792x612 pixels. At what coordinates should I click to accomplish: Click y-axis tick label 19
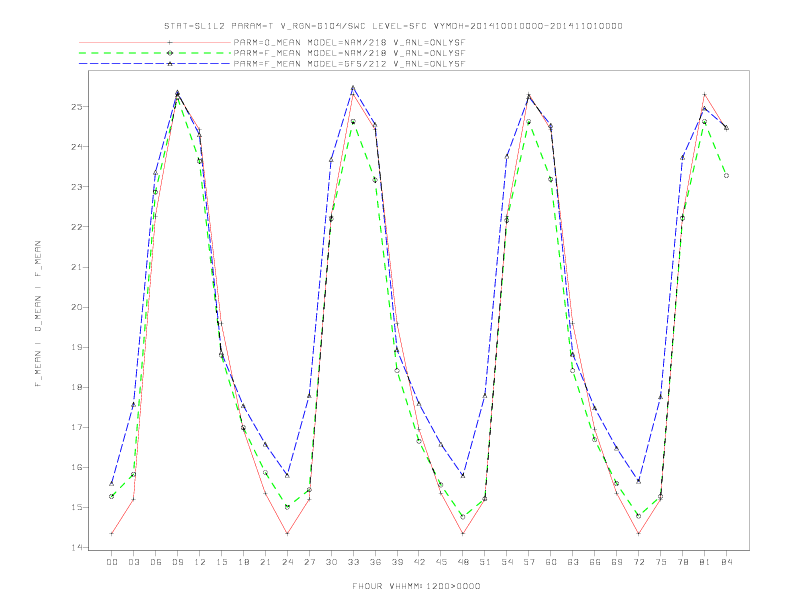(76, 347)
